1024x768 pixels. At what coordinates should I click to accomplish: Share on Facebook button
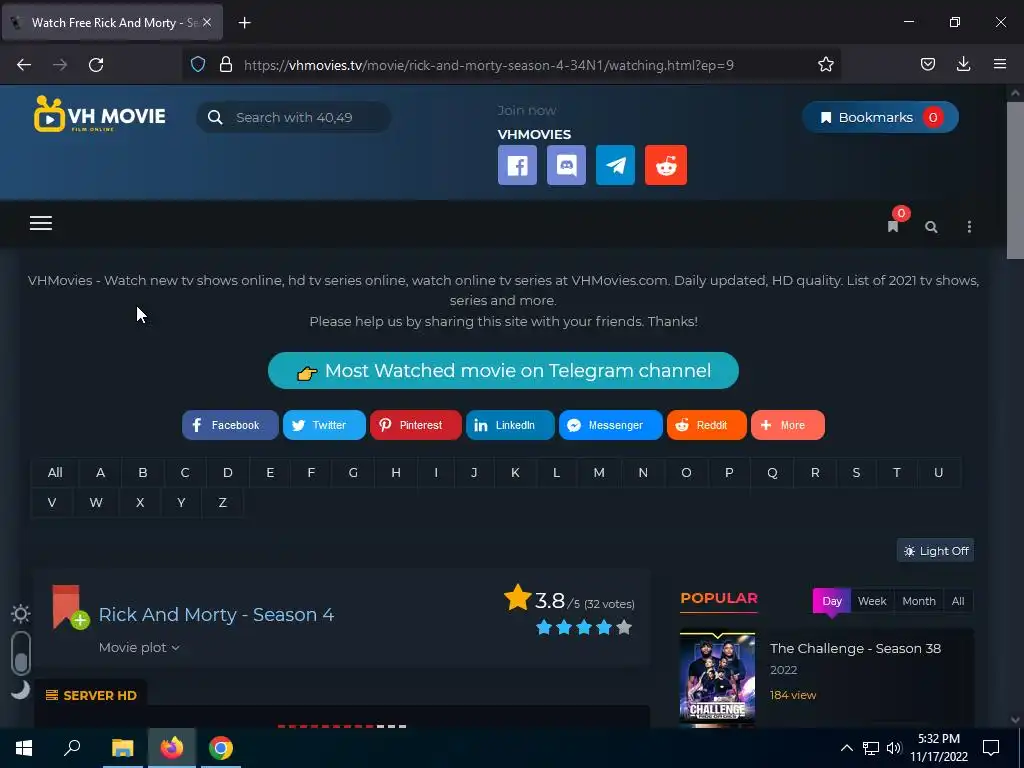click(230, 425)
